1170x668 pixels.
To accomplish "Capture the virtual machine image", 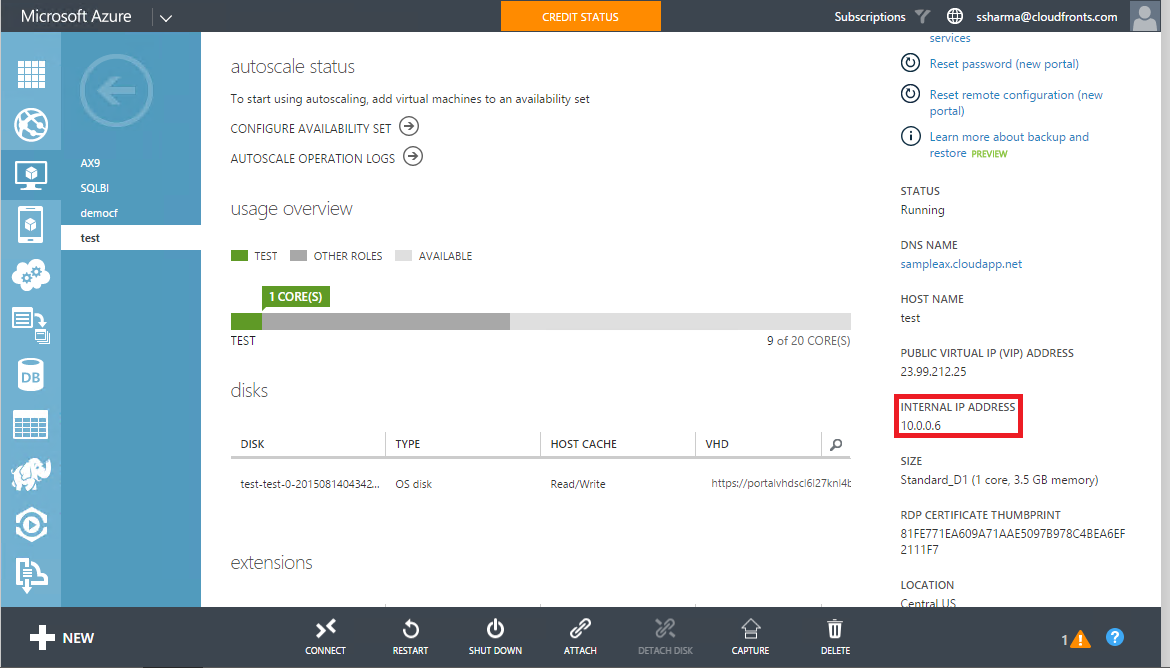I will [x=750, y=628].
